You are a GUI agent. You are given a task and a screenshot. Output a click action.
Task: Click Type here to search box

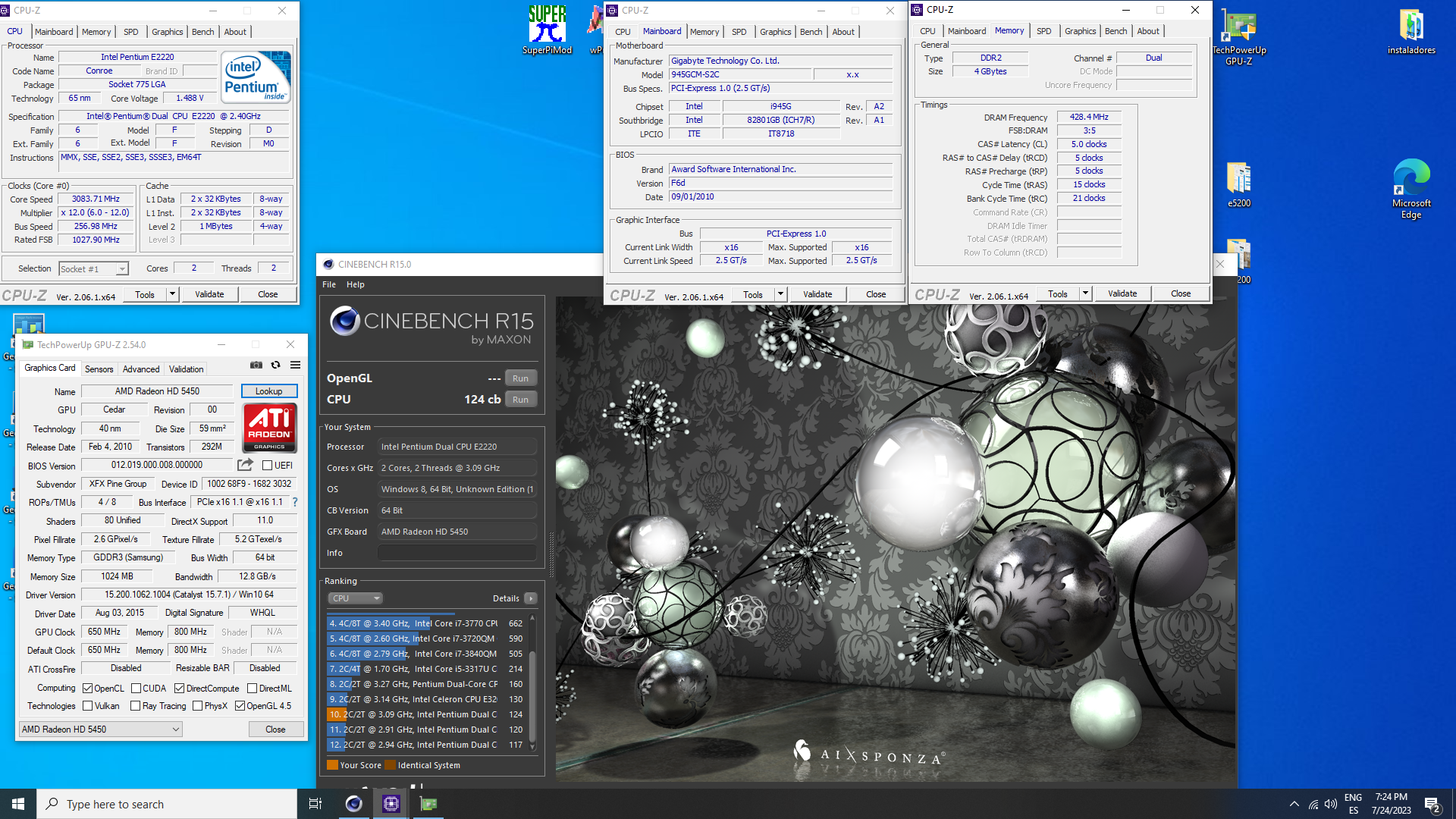click(167, 804)
